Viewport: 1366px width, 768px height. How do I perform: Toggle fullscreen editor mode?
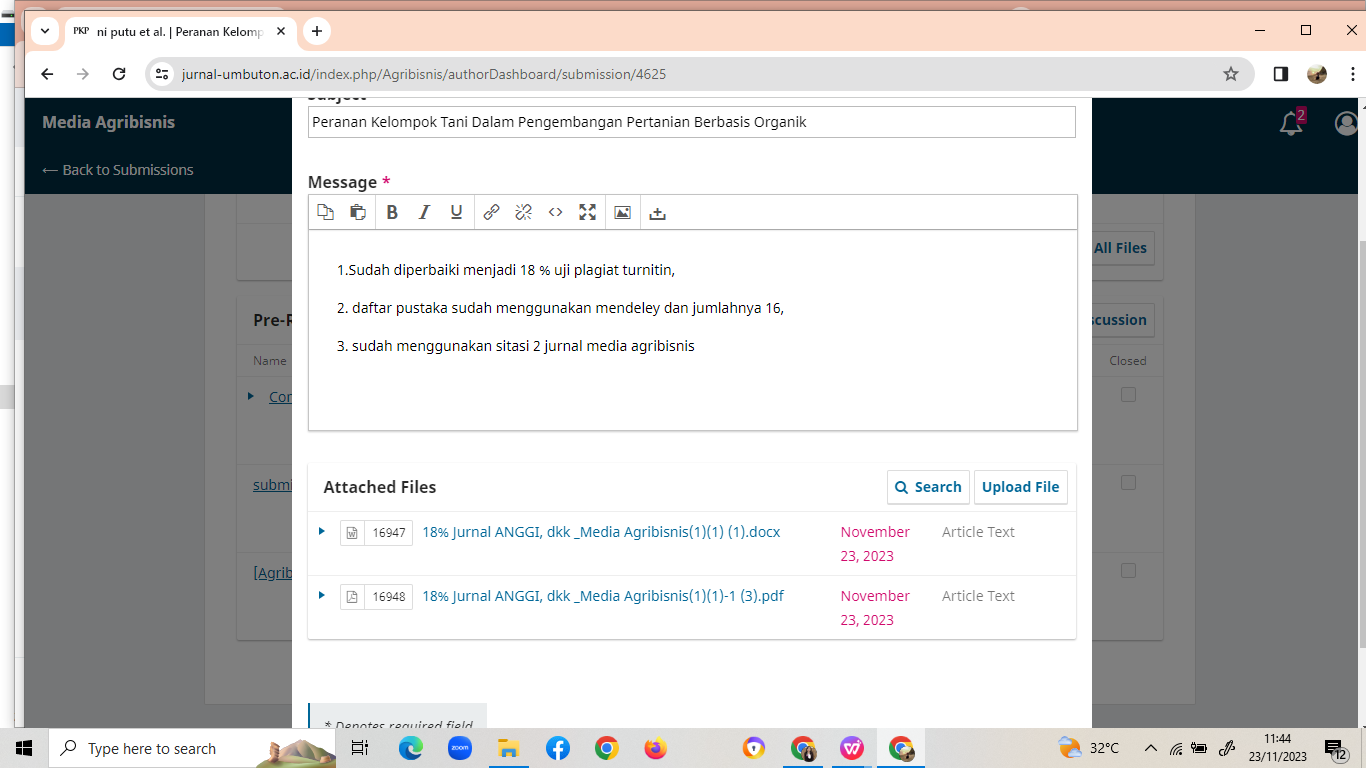coord(587,212)
